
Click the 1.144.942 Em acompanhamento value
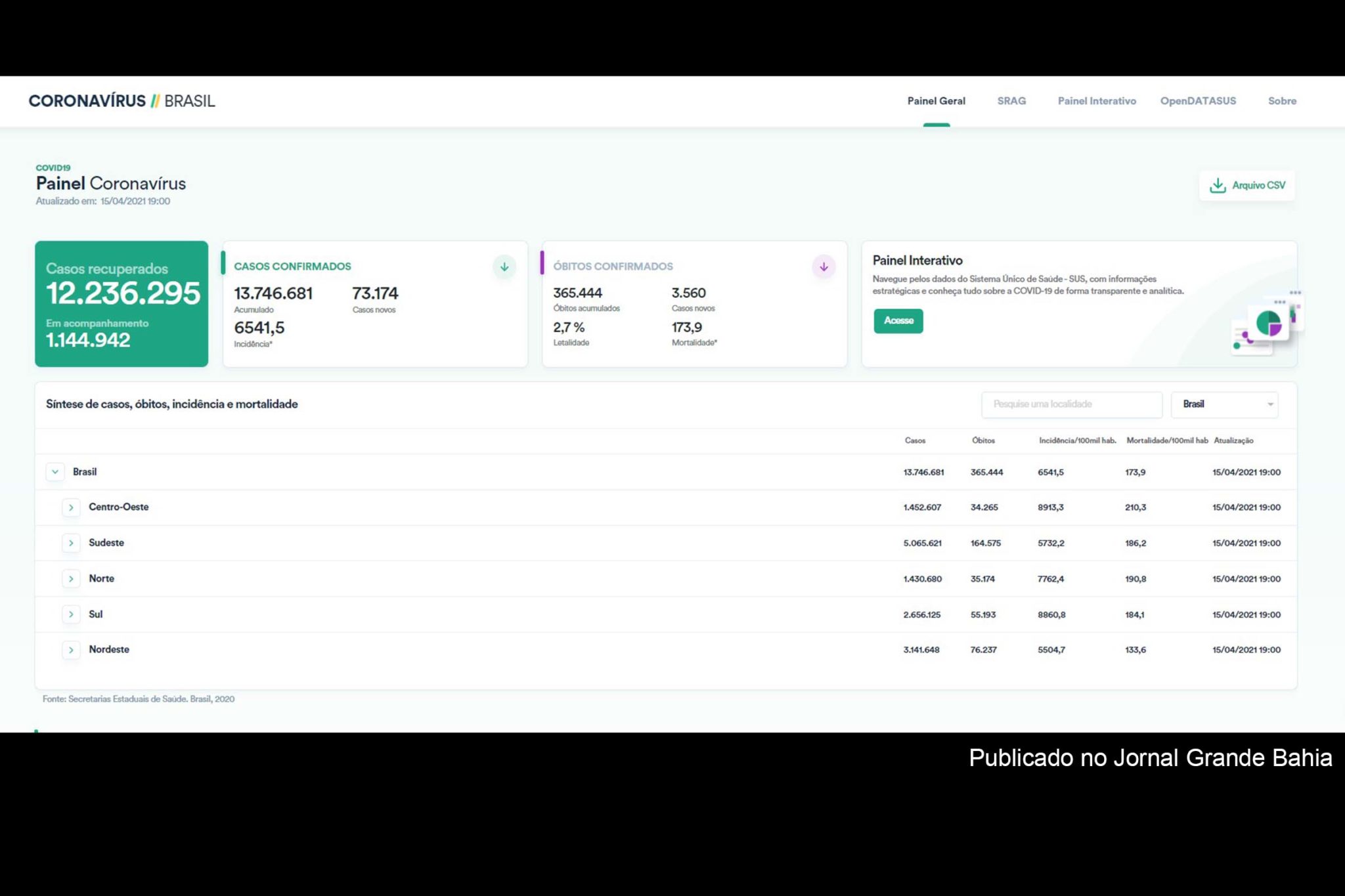[x=88, y=340]
